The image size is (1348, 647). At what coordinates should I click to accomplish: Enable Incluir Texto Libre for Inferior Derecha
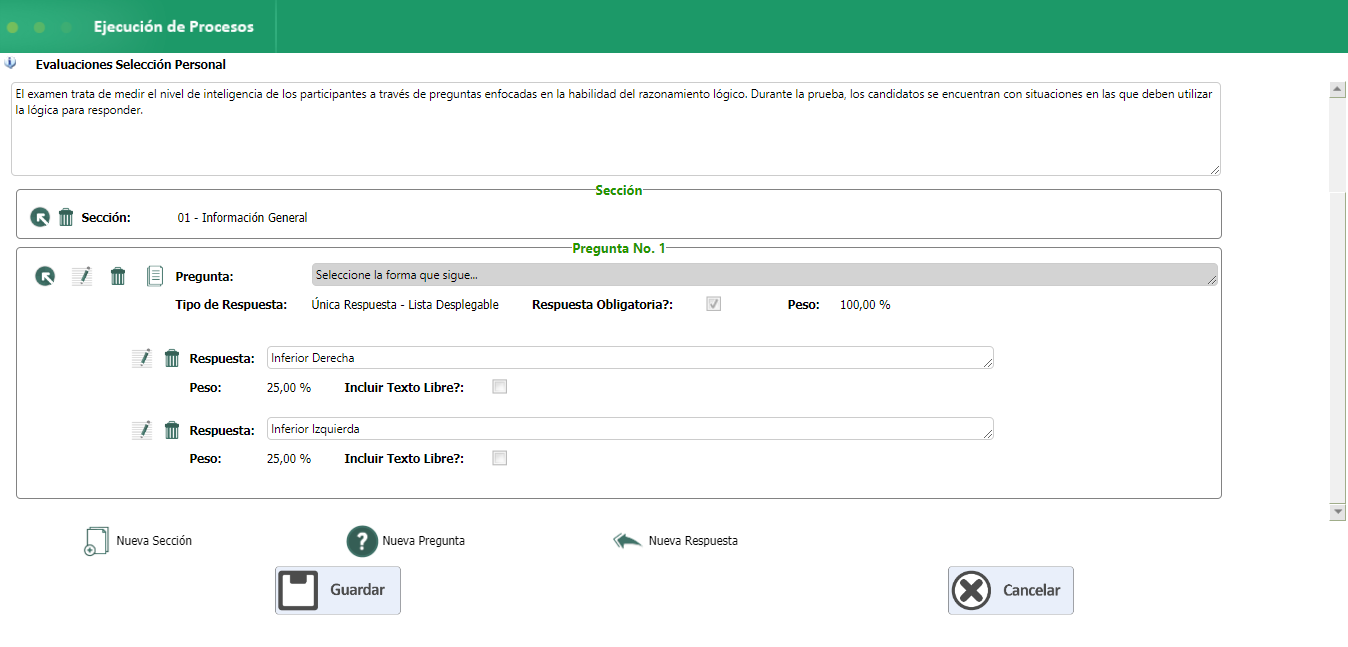(x=500, y=387)
